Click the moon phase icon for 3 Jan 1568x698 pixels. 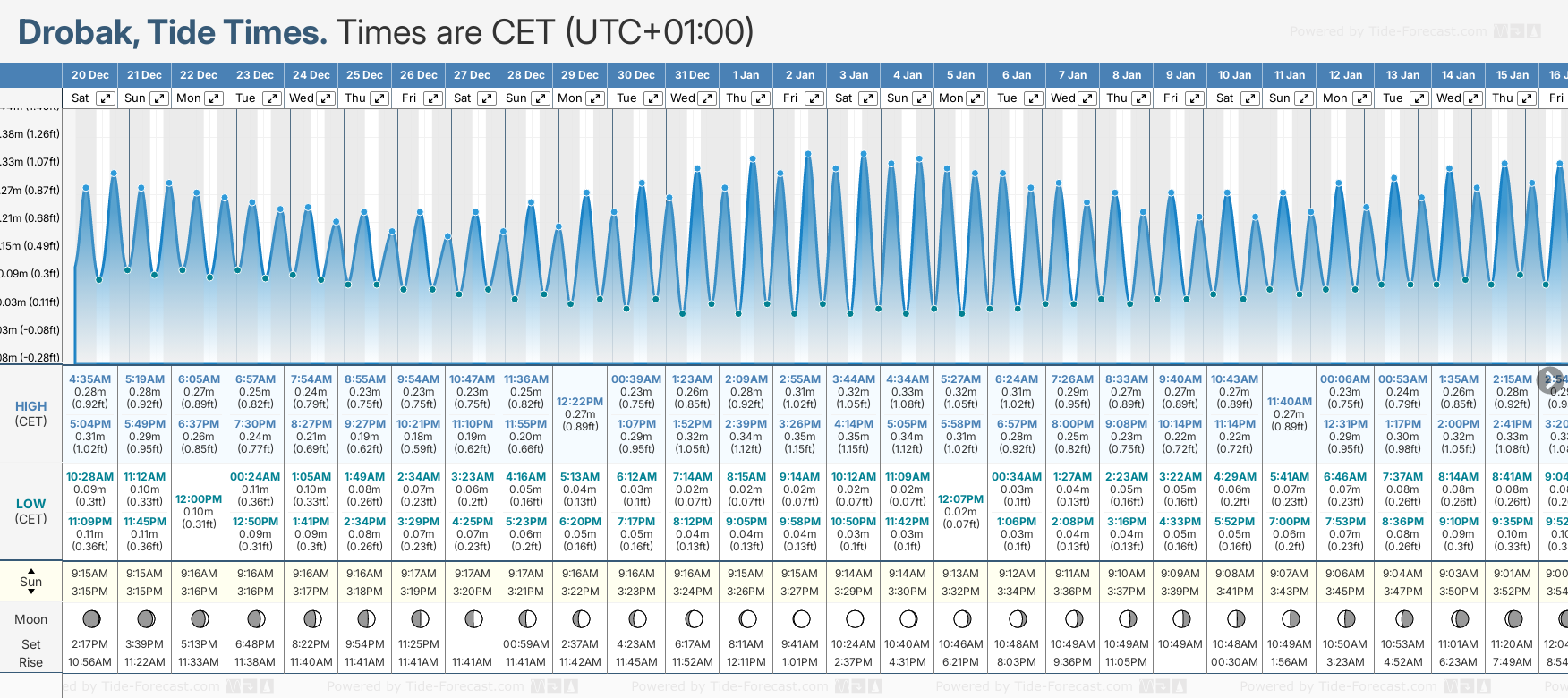(x=855, y=618)
